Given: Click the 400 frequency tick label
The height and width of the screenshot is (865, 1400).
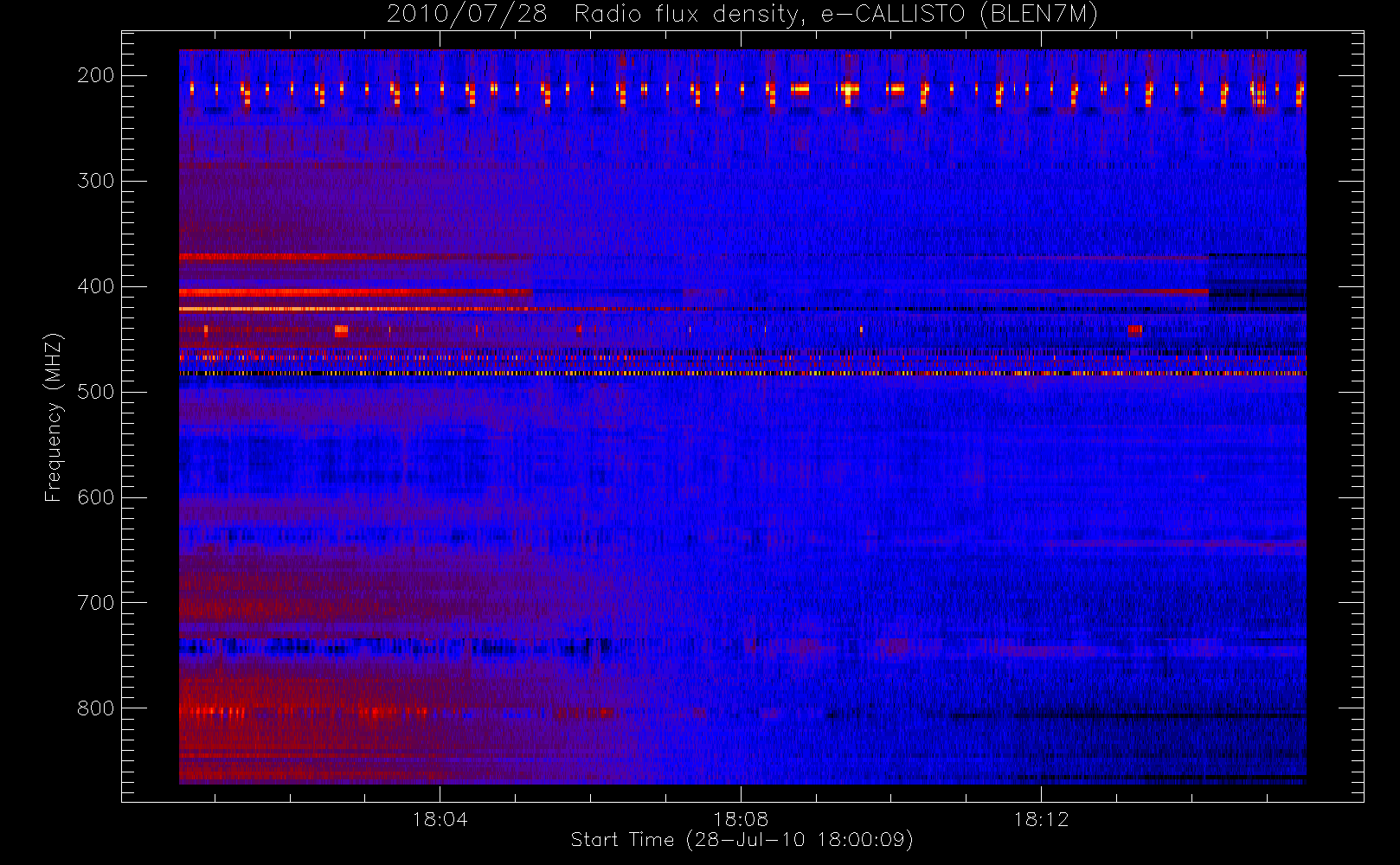Looking at the screenshot, I should click(96, 286).
